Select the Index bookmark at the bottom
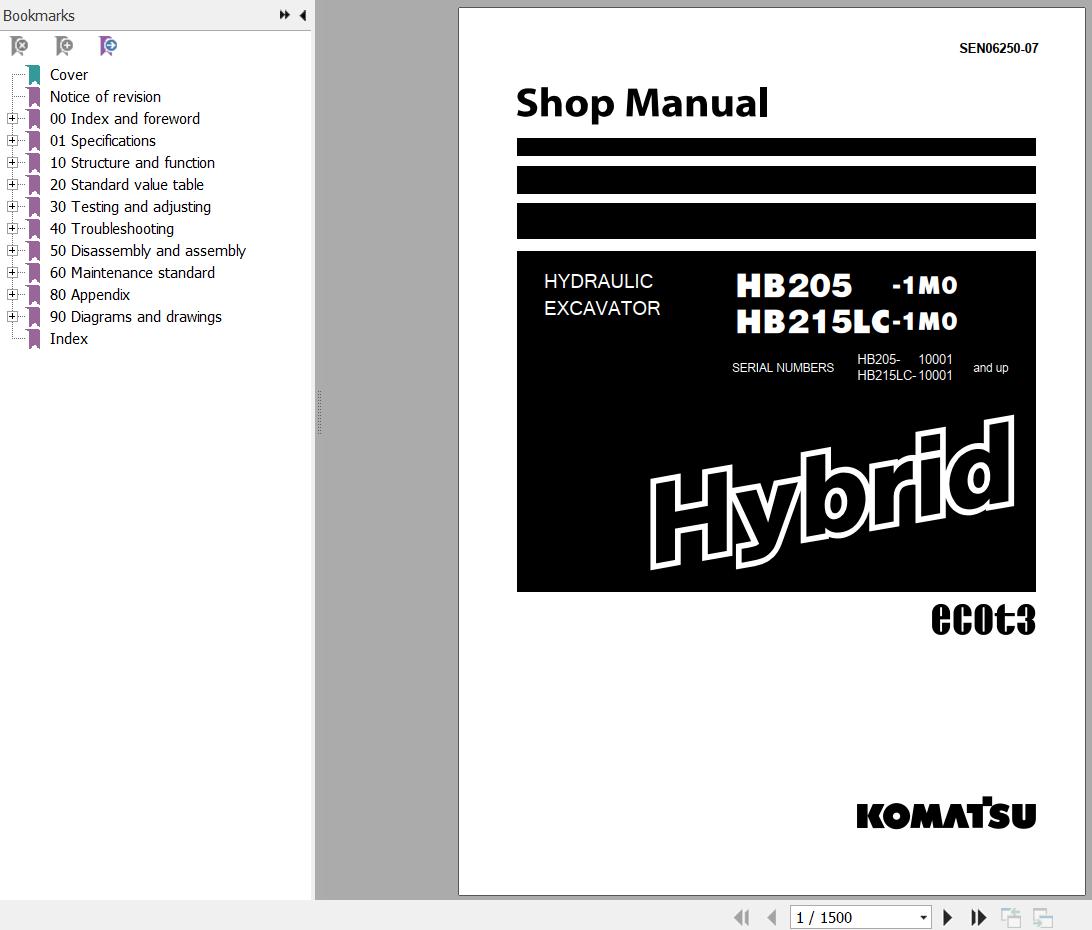 point(69,339)
